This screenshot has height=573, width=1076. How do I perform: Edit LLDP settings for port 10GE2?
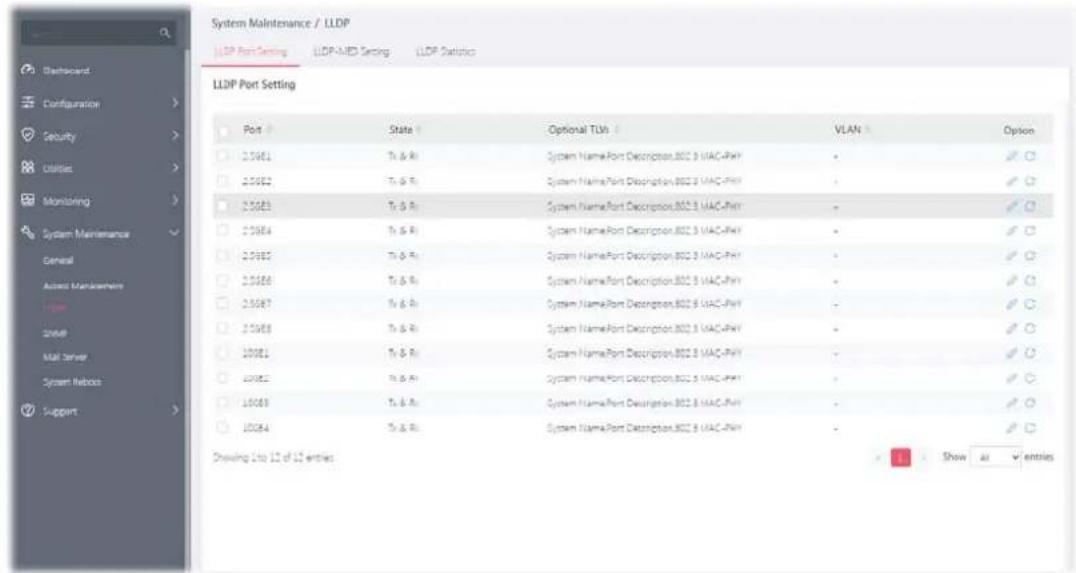point(1011,378)
